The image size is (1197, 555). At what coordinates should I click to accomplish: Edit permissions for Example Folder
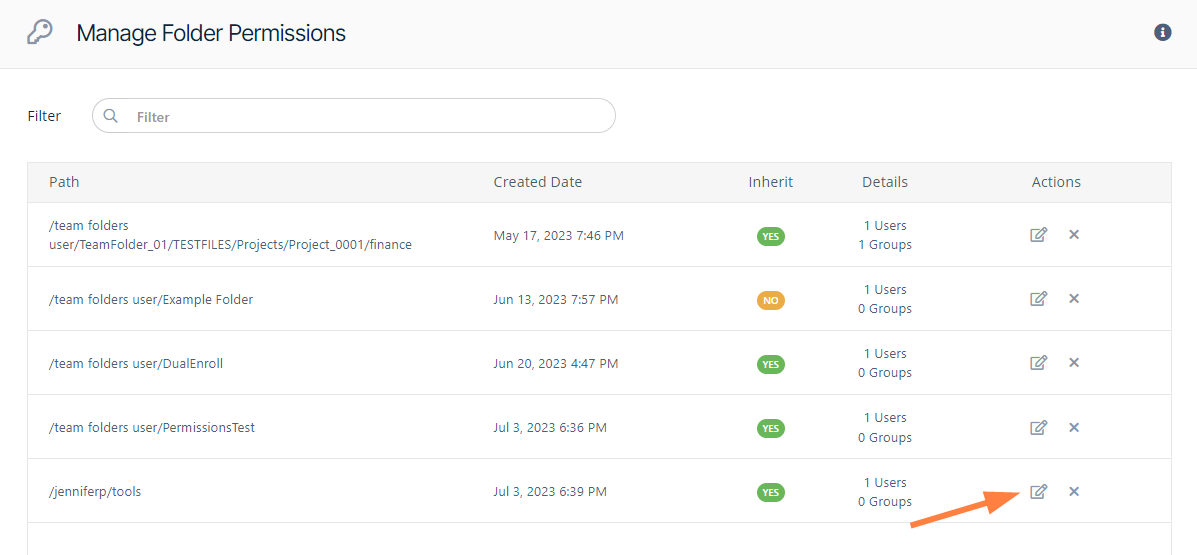pos(1039,299)
